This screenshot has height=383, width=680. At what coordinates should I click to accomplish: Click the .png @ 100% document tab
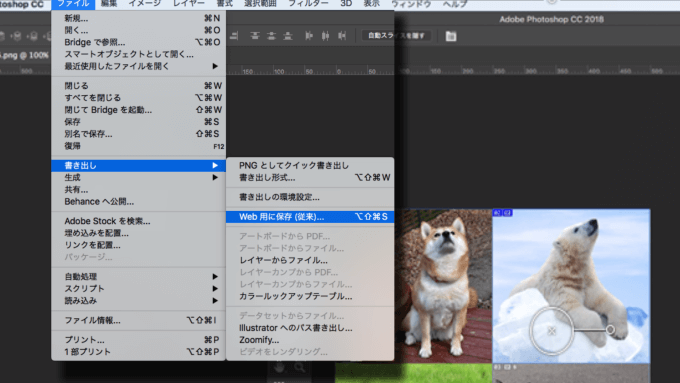coord(24,56)
